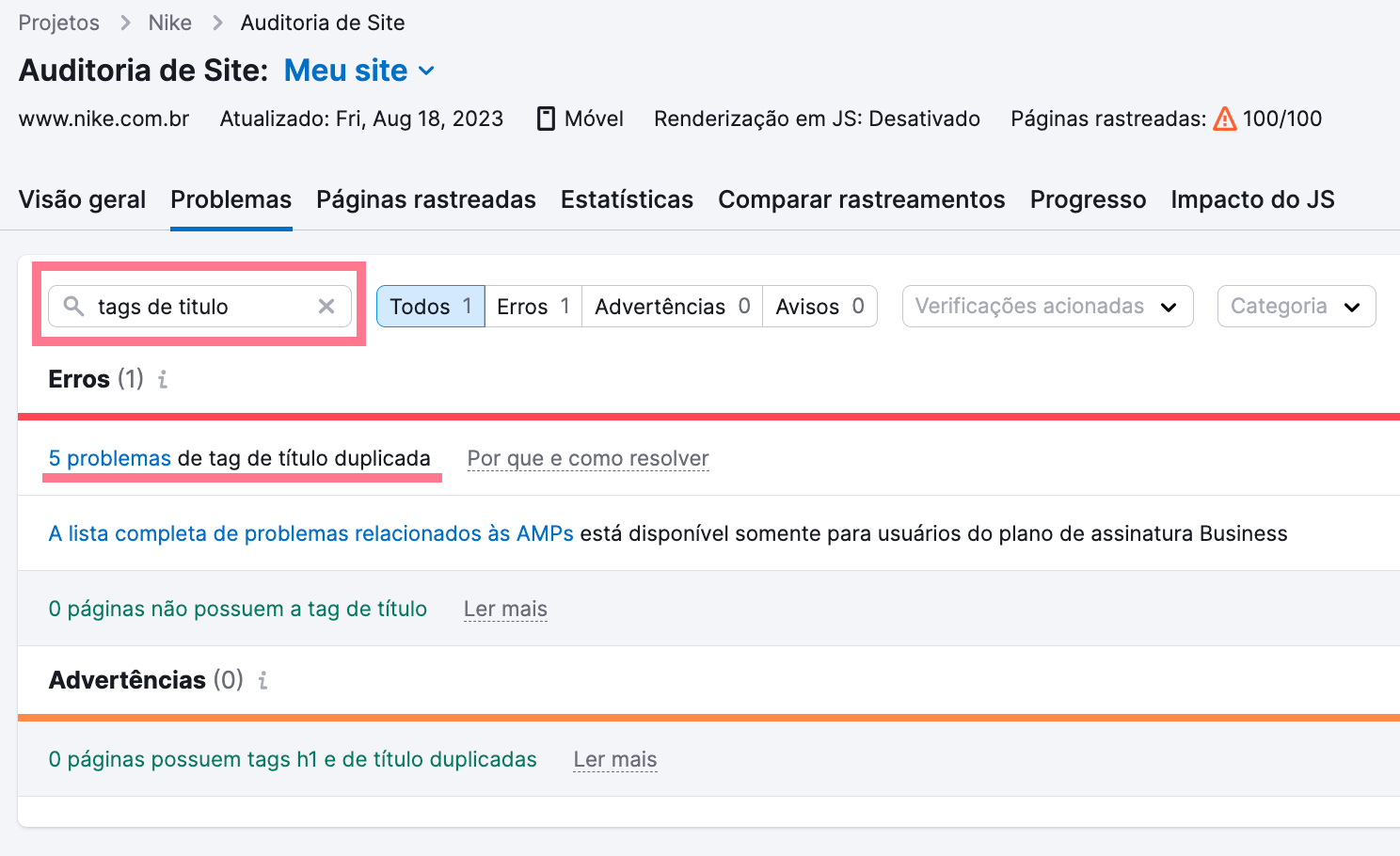
Task: Click Auditoria de Site breadcrumb
Action: [323, 23]
